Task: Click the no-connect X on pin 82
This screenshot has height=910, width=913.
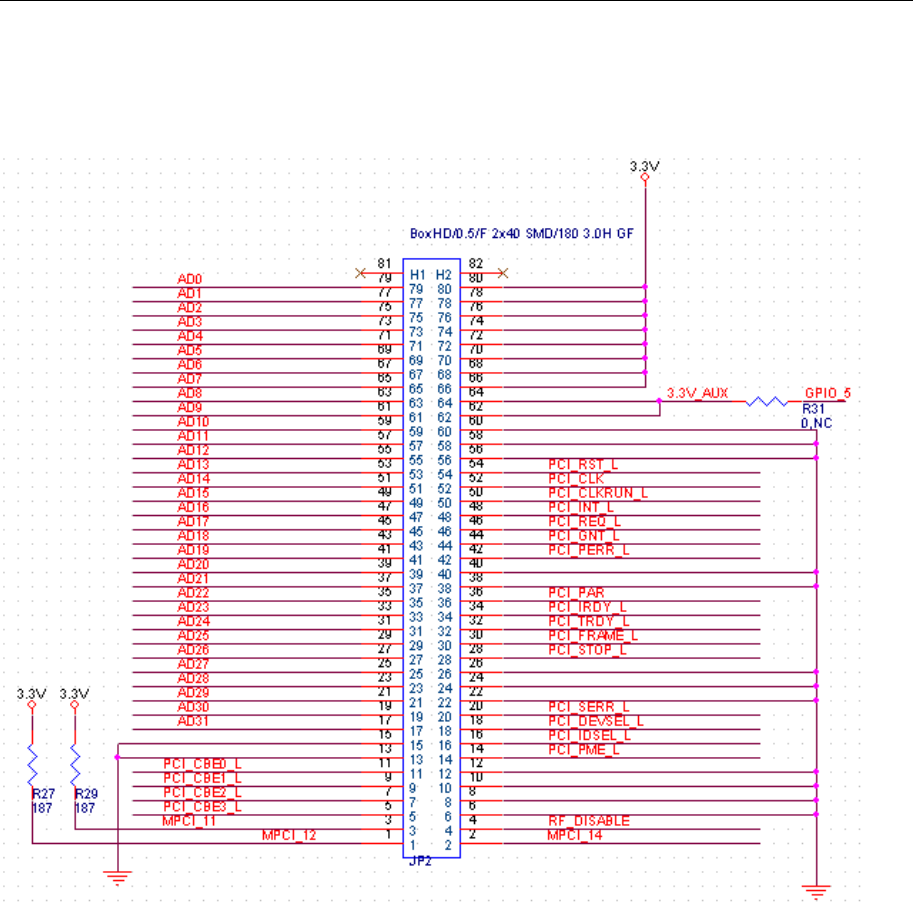Action: (503, 273)
